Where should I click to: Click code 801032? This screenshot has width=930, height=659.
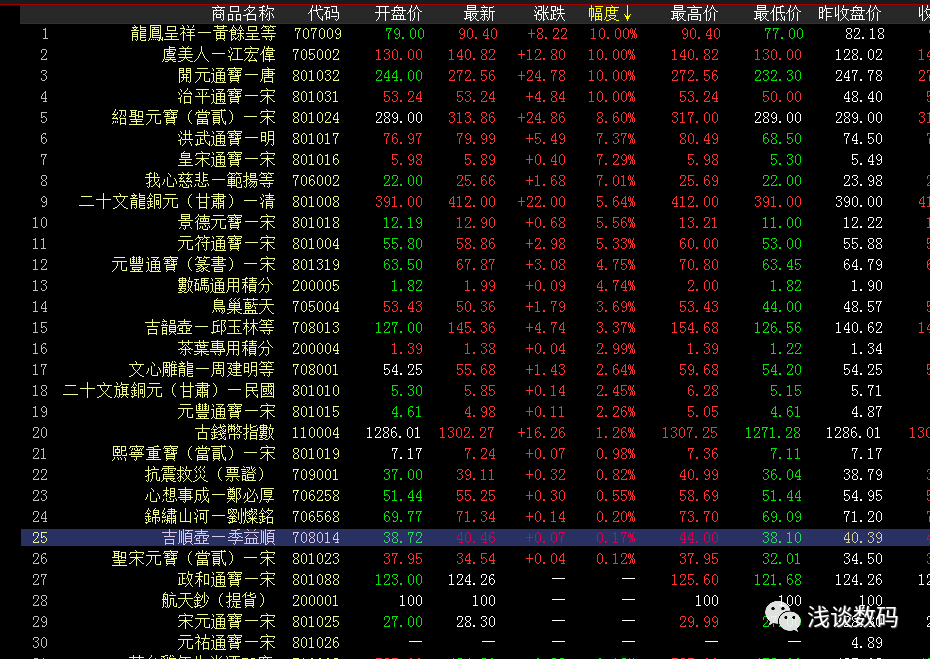point(316,76)
